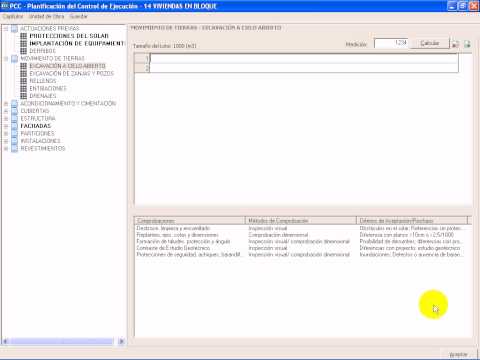Click the folder icon of CUBIERTAS
480x360 pixels.
tap(14, 111)
